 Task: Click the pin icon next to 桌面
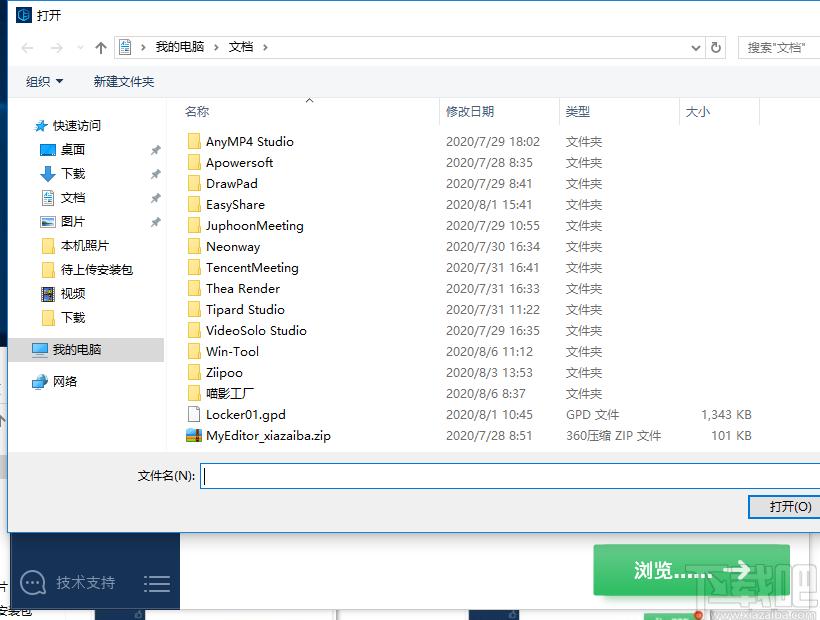[x=155, y=150]
